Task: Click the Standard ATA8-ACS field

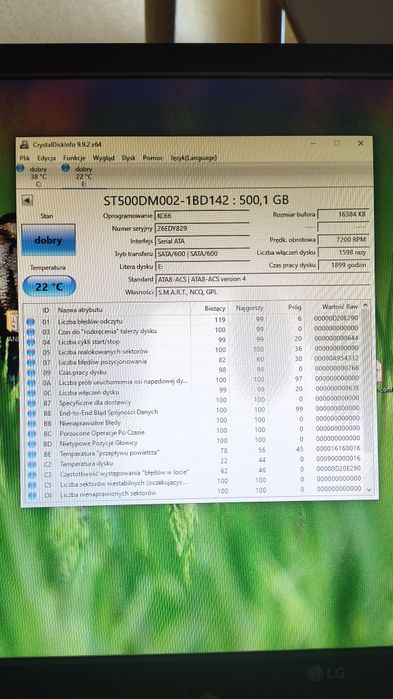Action: (262, 280)
